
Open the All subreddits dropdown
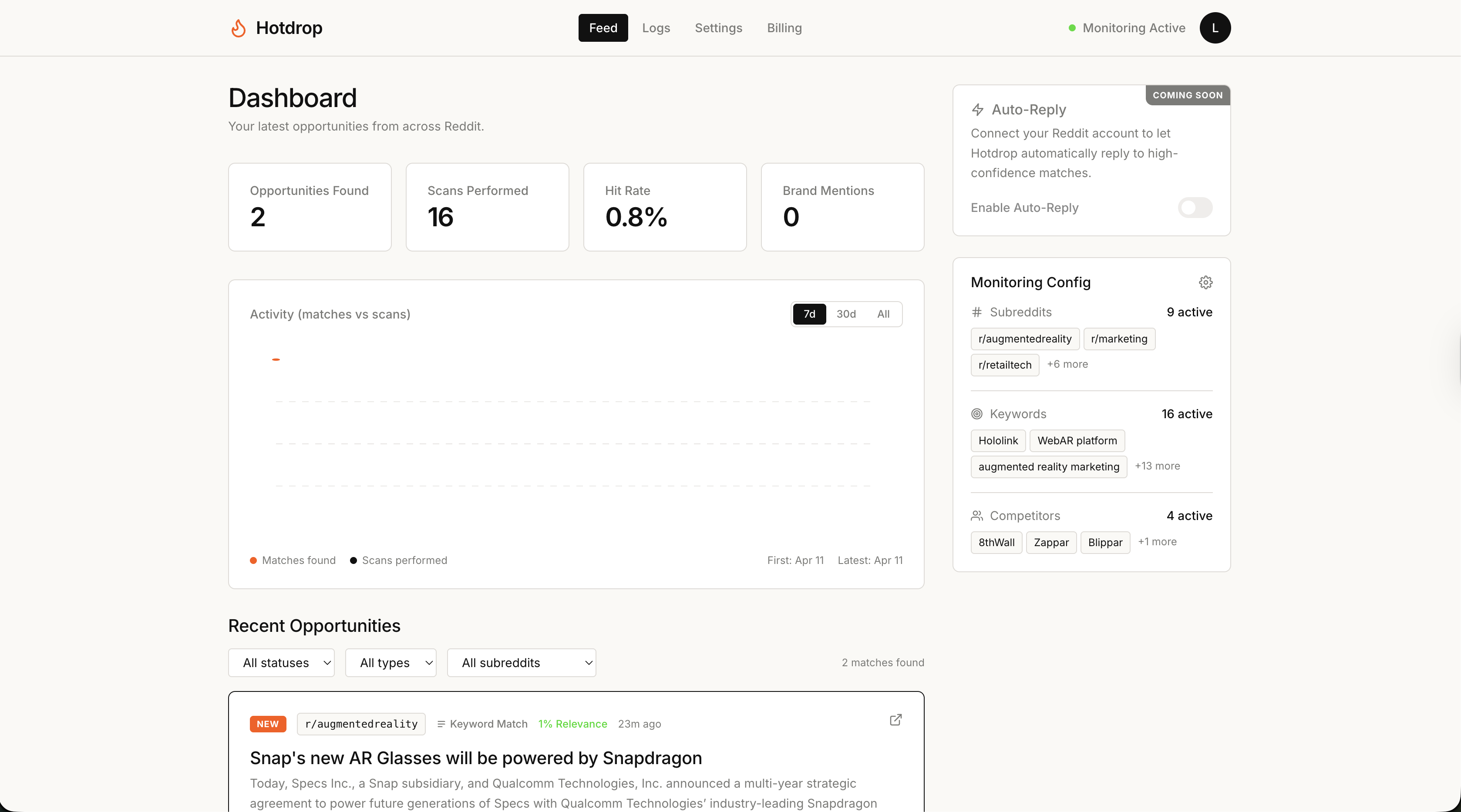pyautogui.click(x=521, y=663)
